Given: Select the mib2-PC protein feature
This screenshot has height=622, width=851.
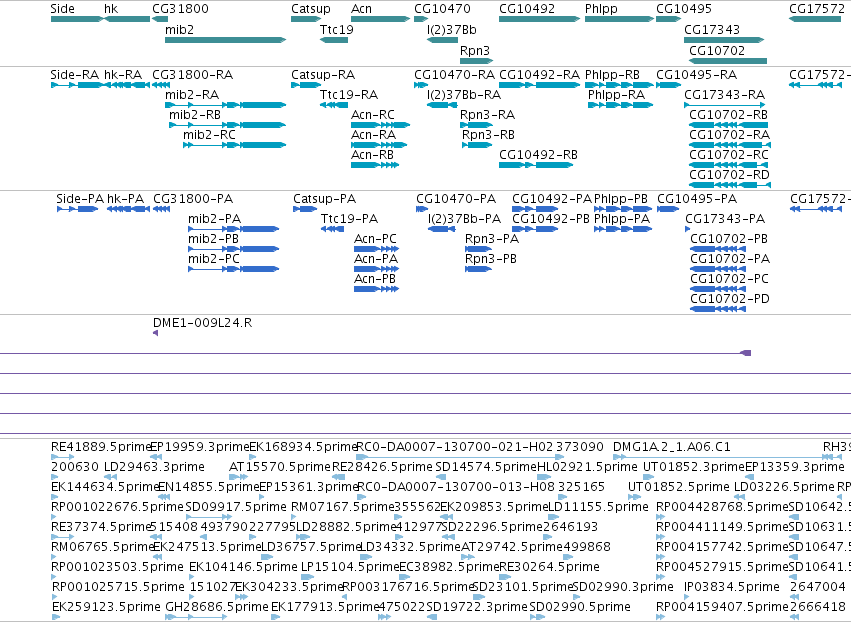Looking at the screenshot, I should click(x=233, y=269).
